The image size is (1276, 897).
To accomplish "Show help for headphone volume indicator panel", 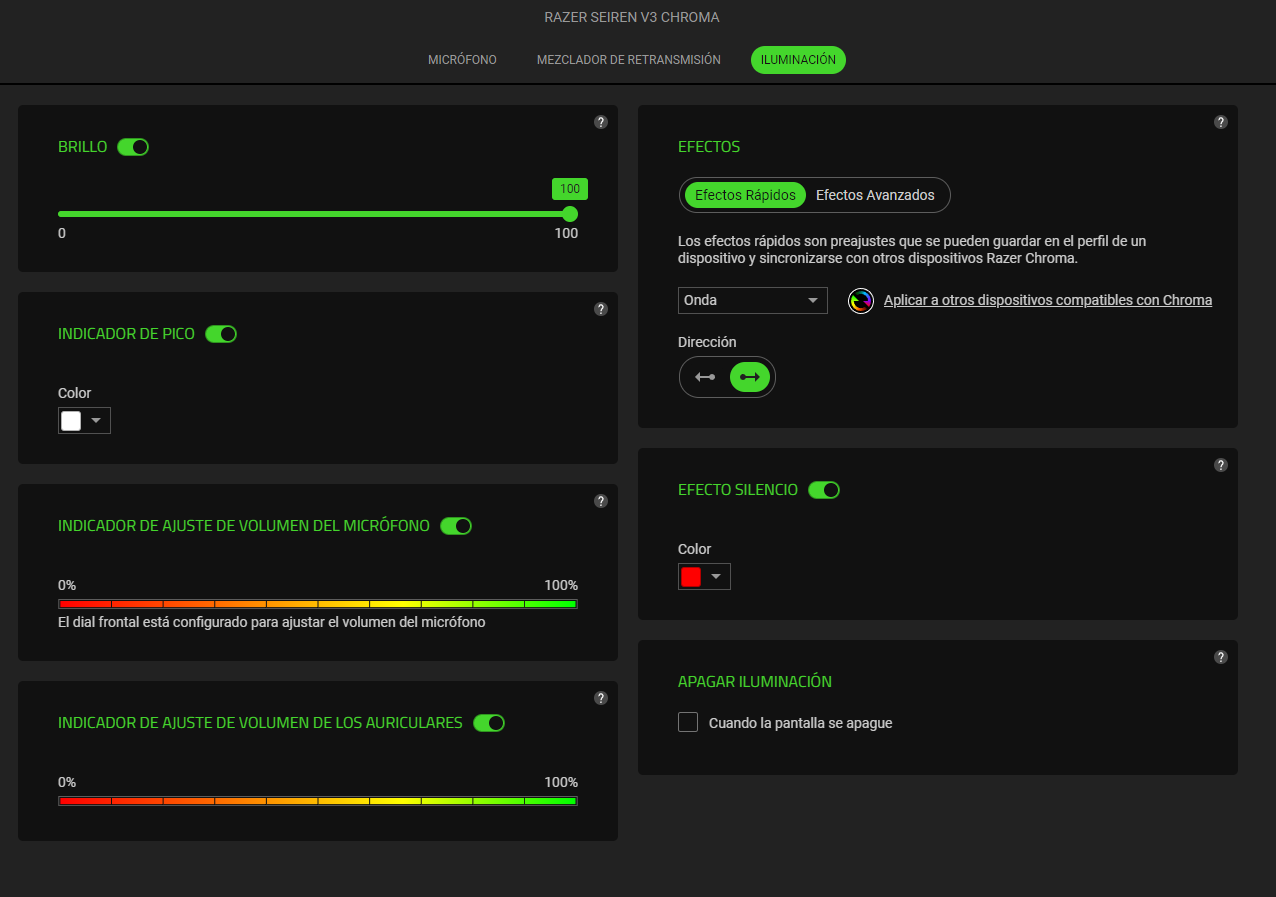I will 601,698.
